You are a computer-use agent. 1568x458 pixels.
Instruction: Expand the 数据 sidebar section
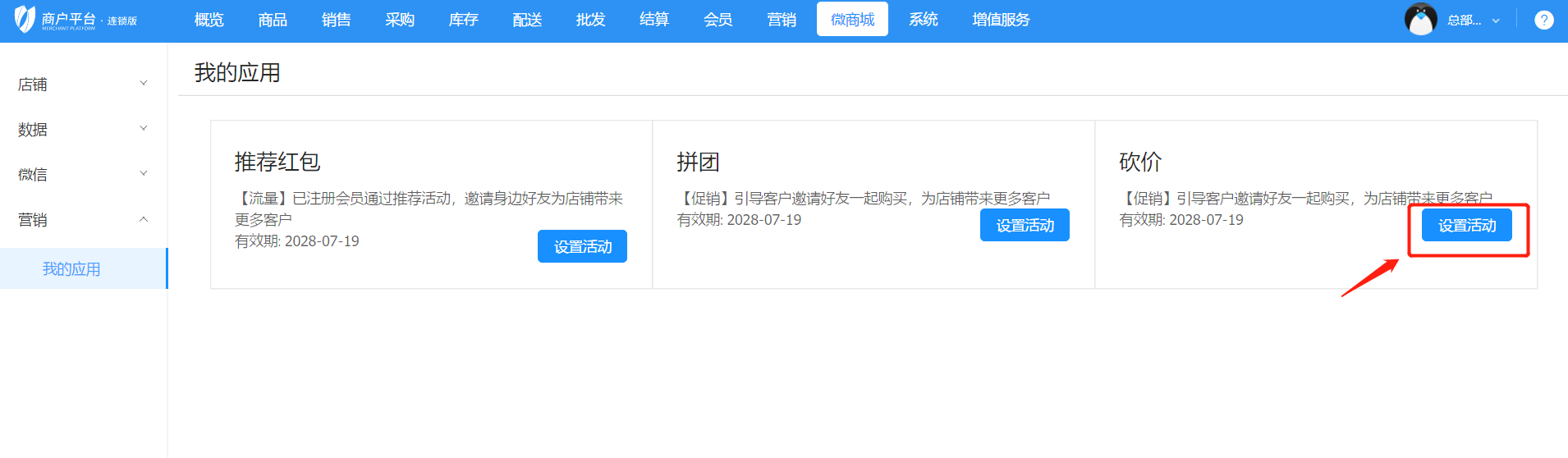(x=82, y=130)
